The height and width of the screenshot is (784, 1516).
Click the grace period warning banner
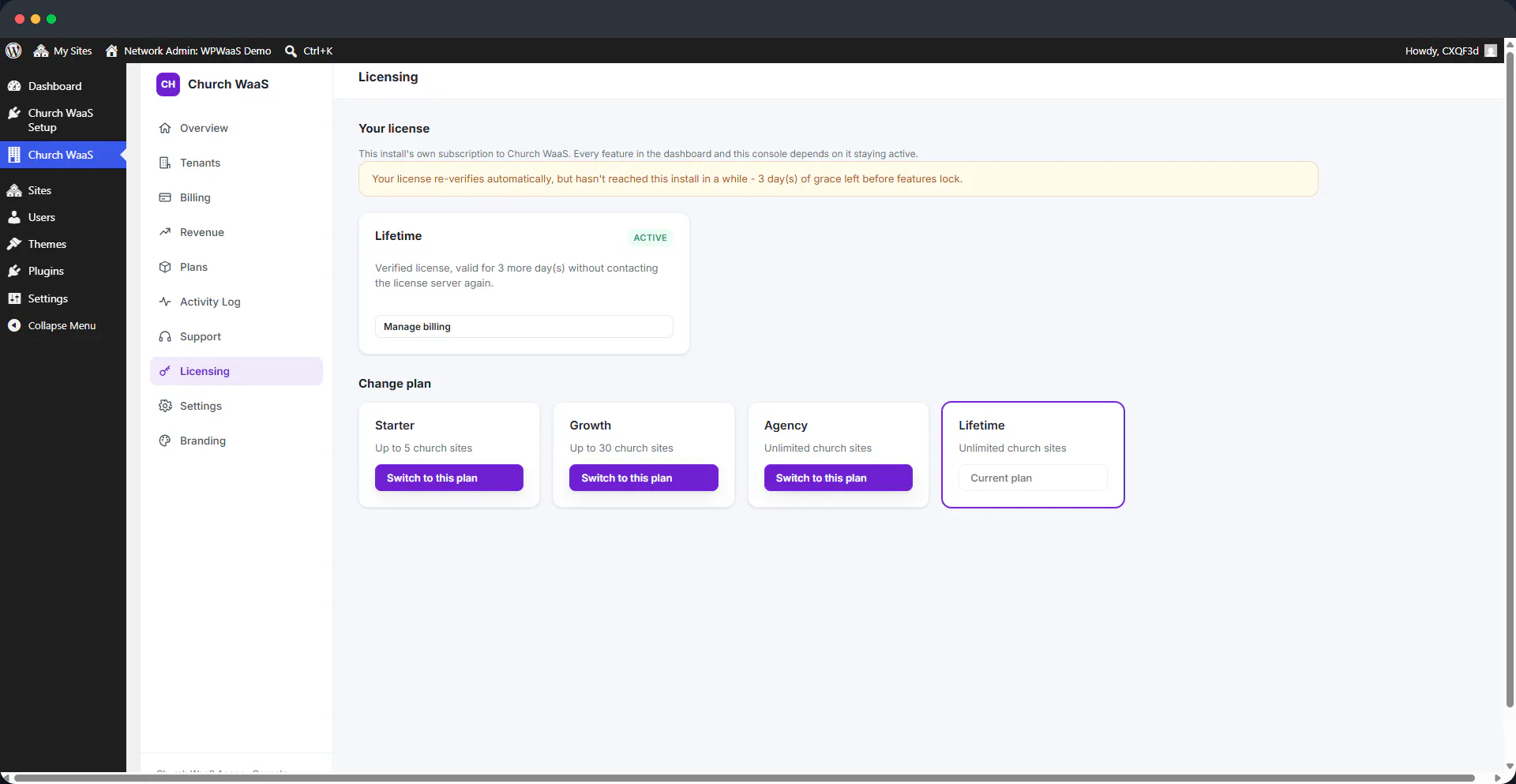pyautogui.click(x=838, y=179)
